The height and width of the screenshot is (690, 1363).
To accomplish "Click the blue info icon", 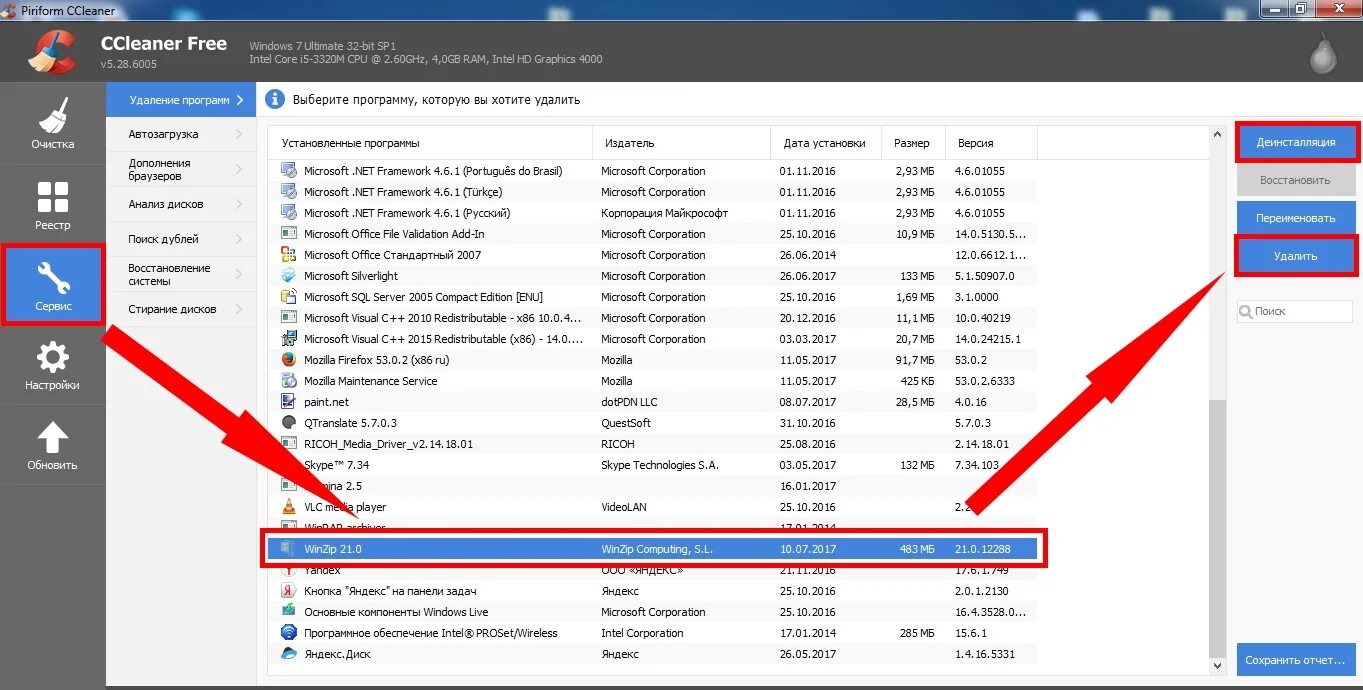I will coord(274,99).
